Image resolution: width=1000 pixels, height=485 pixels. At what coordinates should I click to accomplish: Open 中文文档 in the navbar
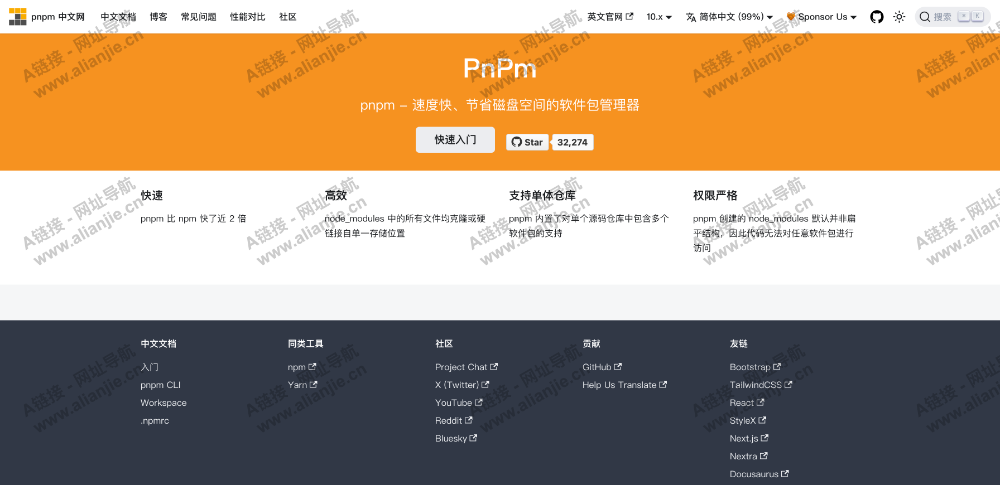click(118, 17)
